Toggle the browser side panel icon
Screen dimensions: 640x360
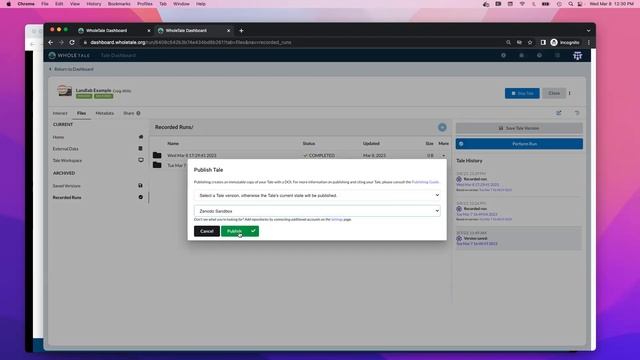point(543,42)
